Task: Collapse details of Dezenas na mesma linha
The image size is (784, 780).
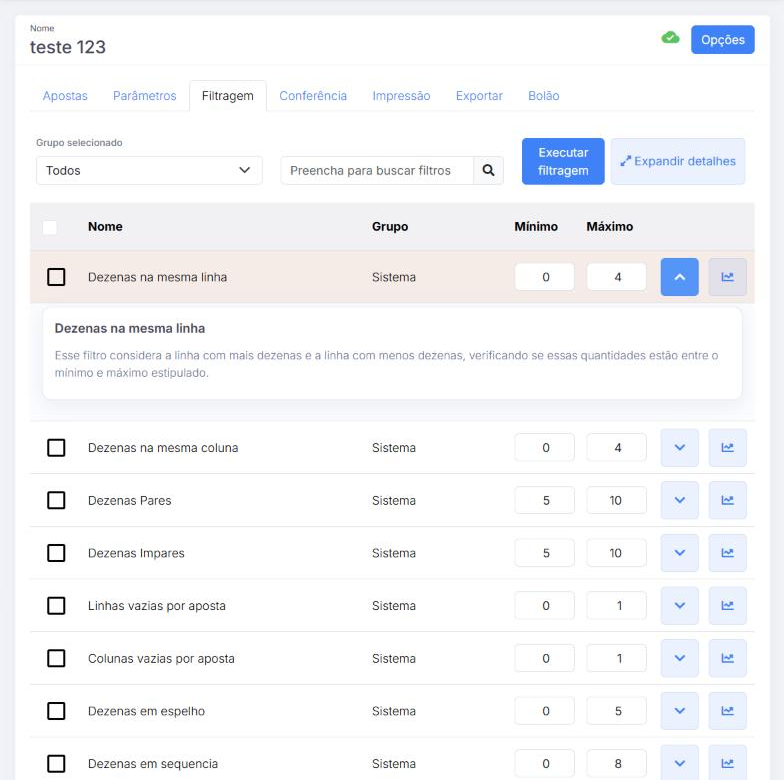Action: point(680,277)
